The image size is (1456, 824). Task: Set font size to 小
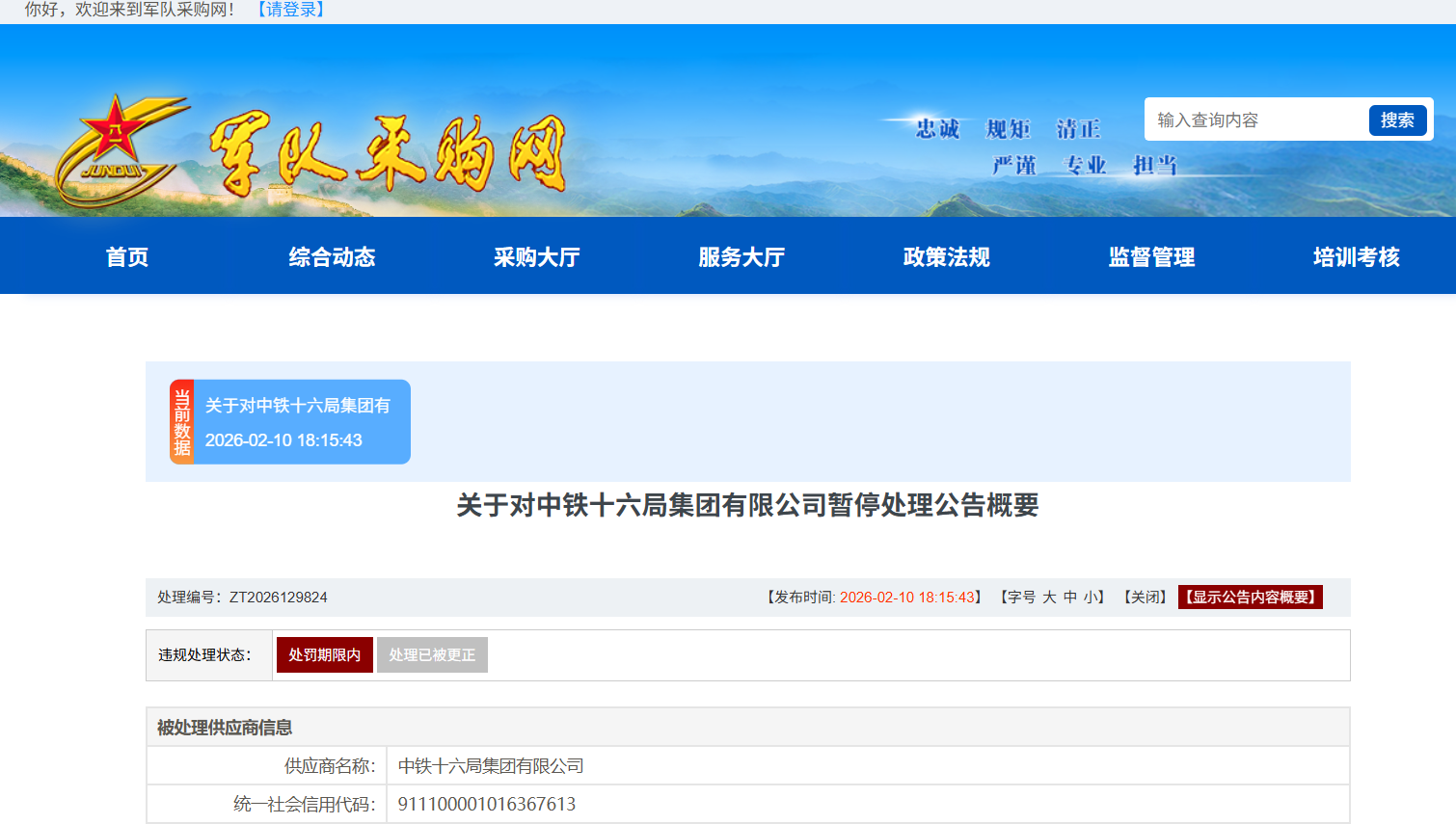point(1090,598)
